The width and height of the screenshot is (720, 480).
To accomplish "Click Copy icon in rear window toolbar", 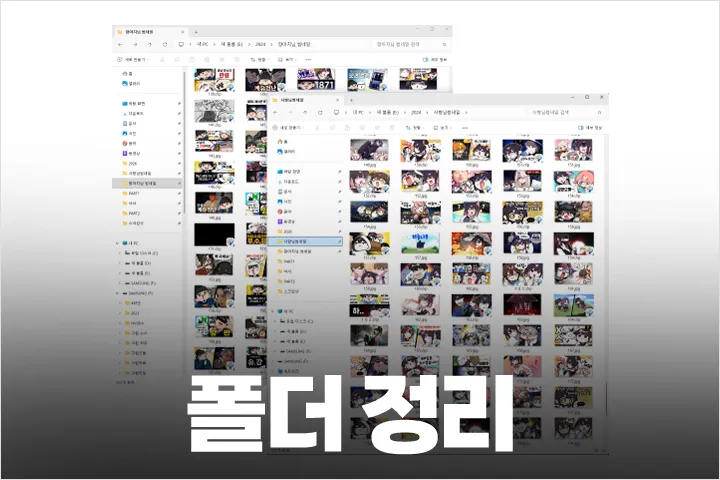I will click(x=177, y=60).
